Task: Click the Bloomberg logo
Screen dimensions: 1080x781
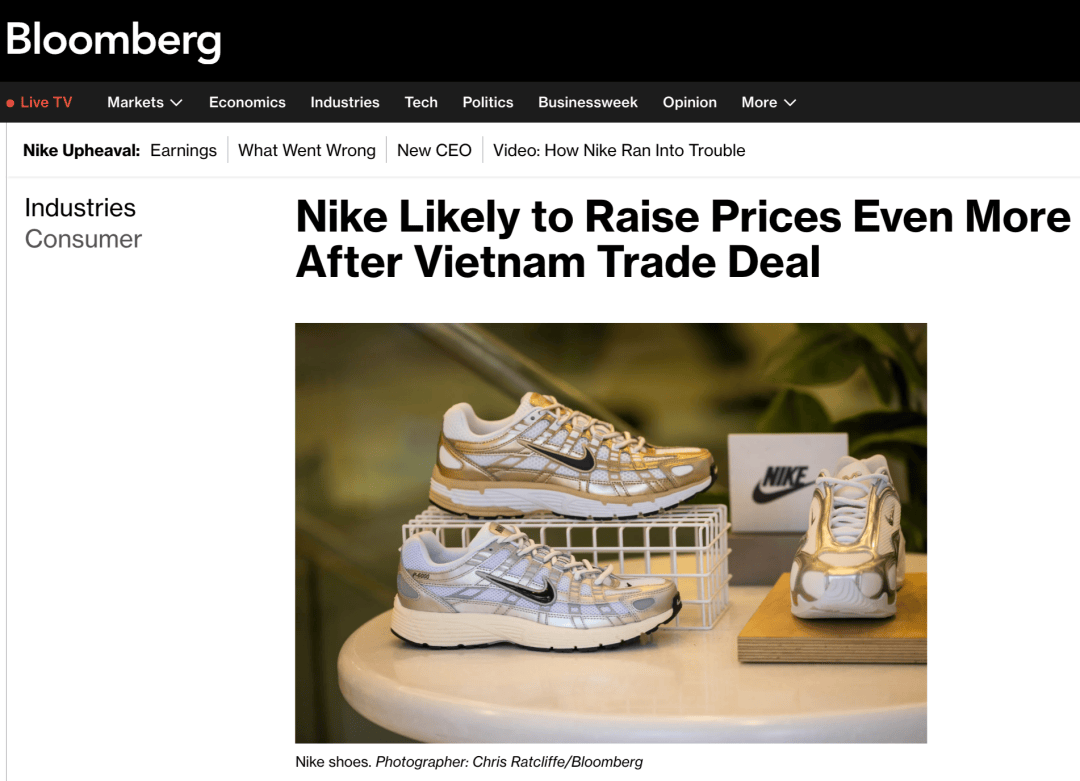Action: tap(114, 41)
